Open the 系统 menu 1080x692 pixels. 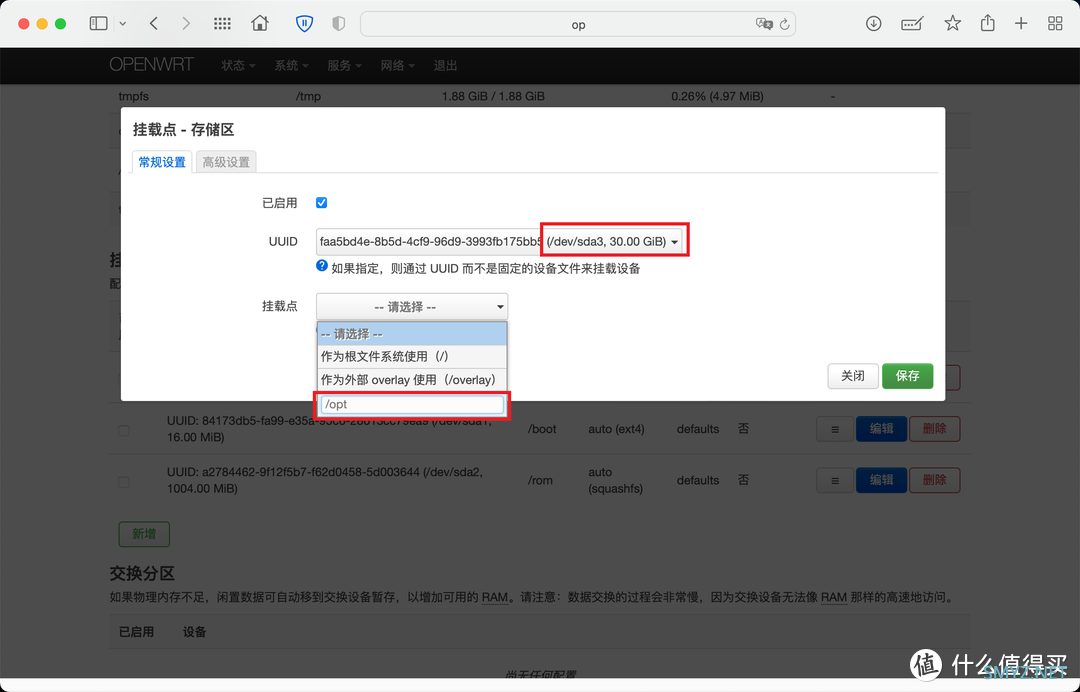point(291,65)
